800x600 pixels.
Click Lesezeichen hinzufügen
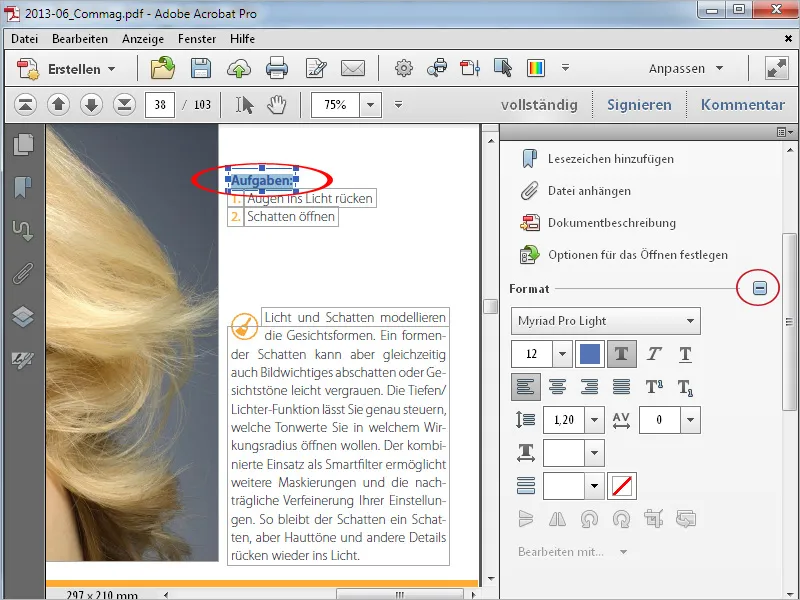[597, 159]
